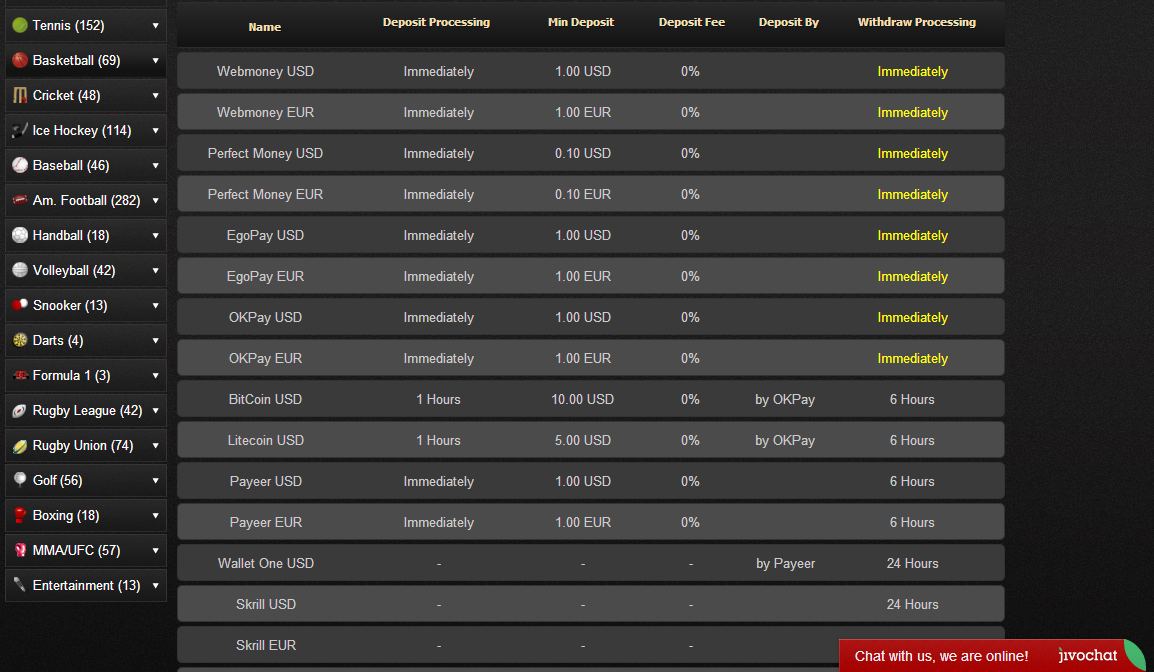Open the Boxing (18) category
This screenshot has width=1154, height=672.
85,515
